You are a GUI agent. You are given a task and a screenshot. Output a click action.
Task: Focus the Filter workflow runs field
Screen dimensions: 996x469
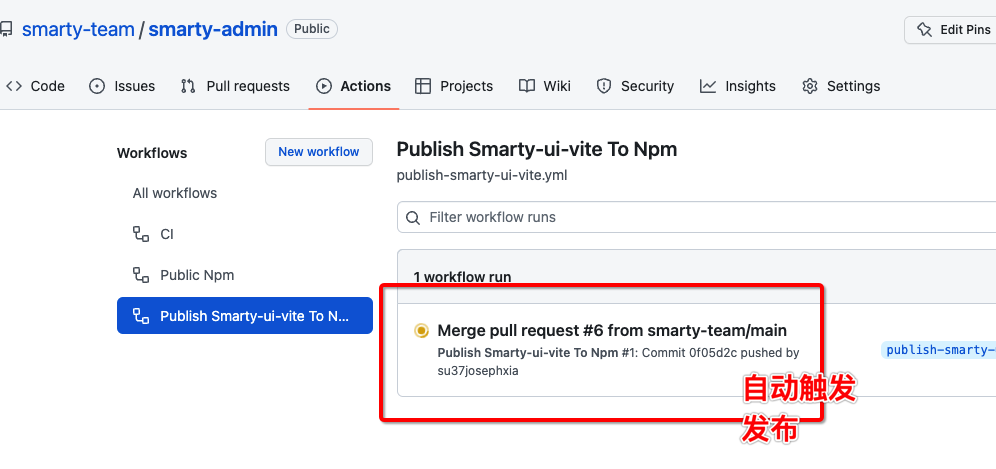click(700, 217)
